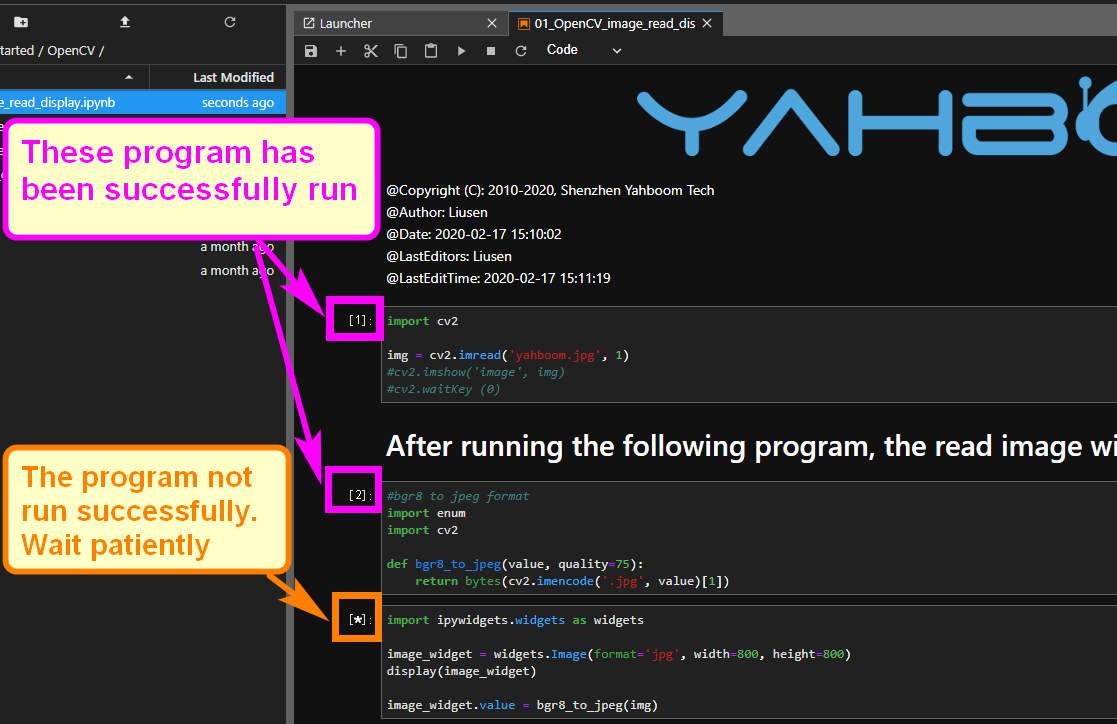Close the Launcher tab
The height and width of the screenshot is (724, 1117).
point(491,23)
